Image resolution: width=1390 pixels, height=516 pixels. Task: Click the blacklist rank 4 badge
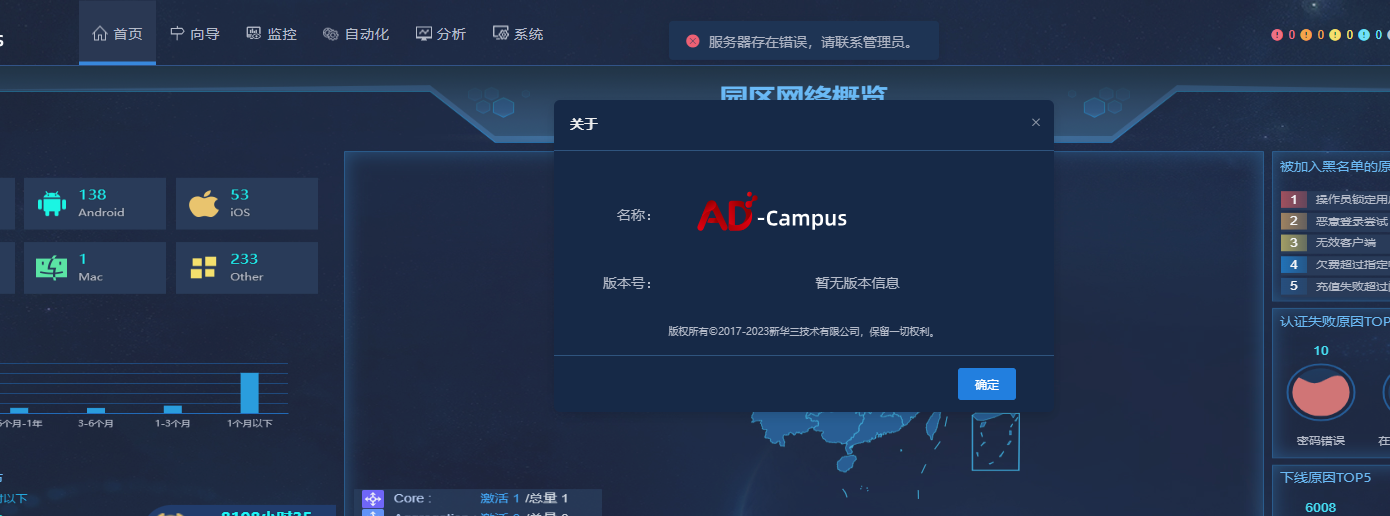pos(1293,265)
